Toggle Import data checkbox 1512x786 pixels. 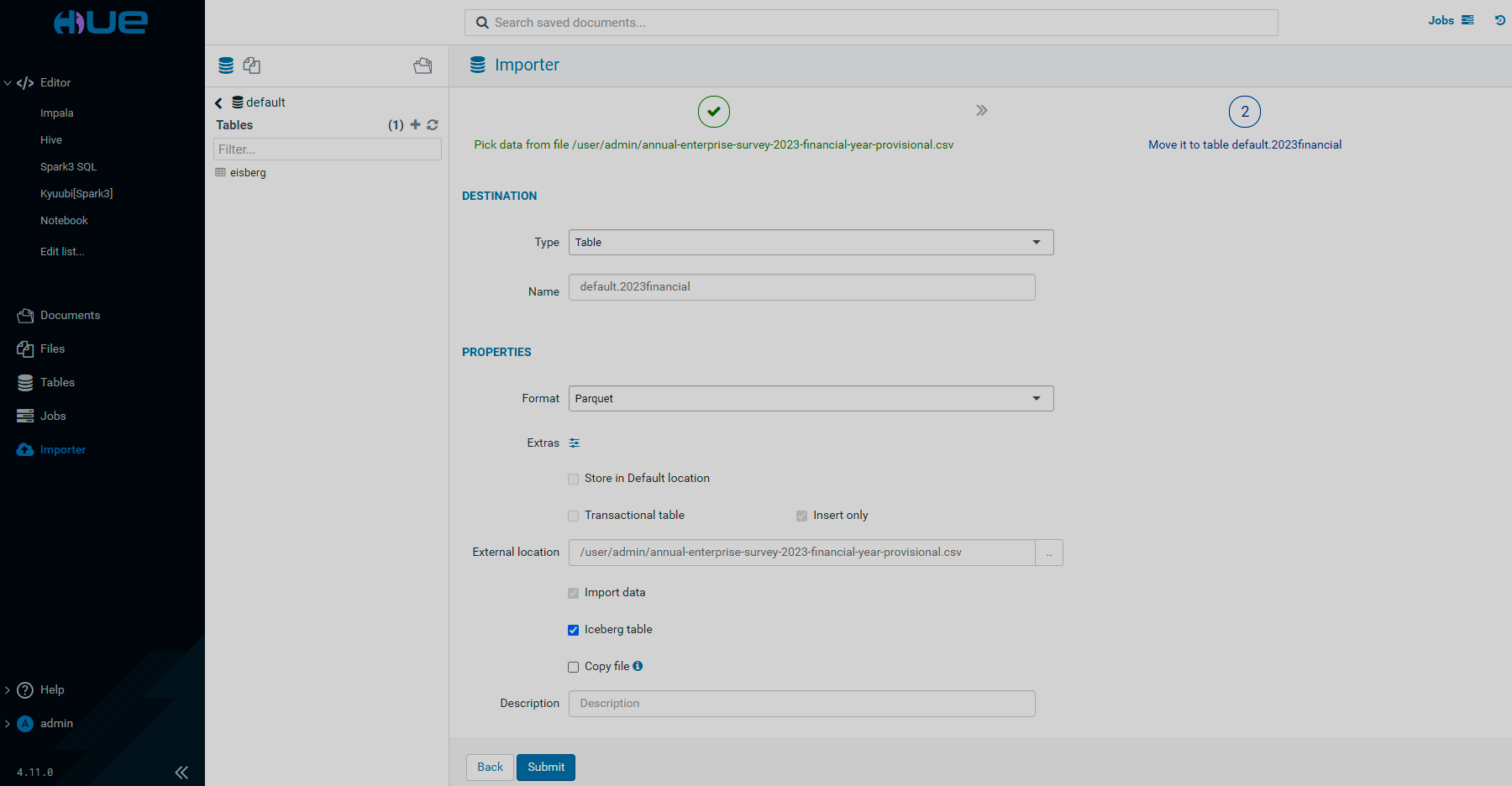[574, 593]
